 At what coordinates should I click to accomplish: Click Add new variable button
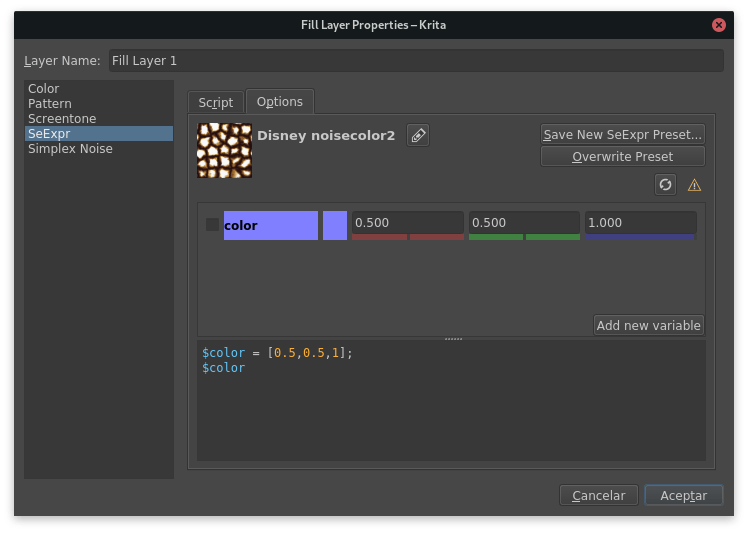tap(649, 325)
